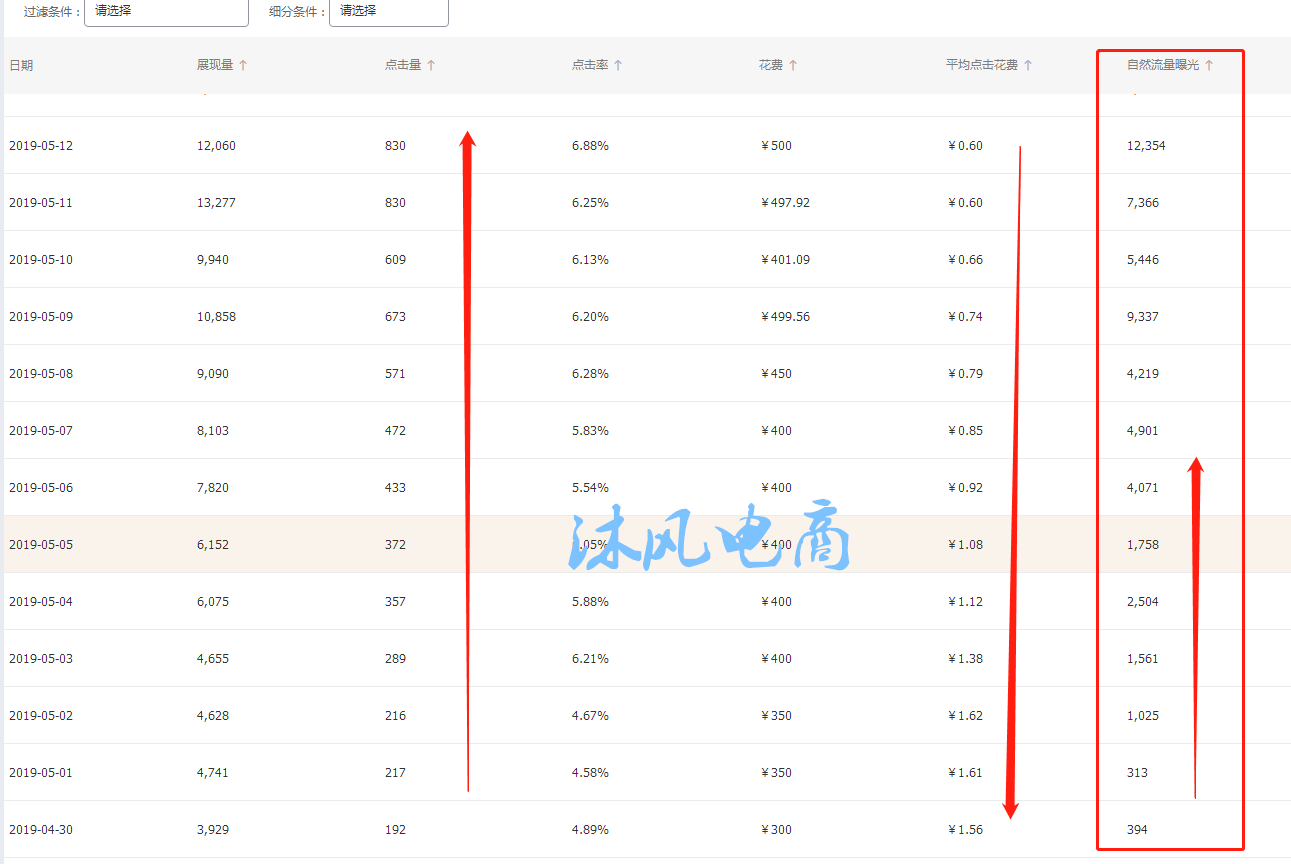Select the 2019-05-02 date cell
Screen dimensions: 1291x864
(41, 716)
